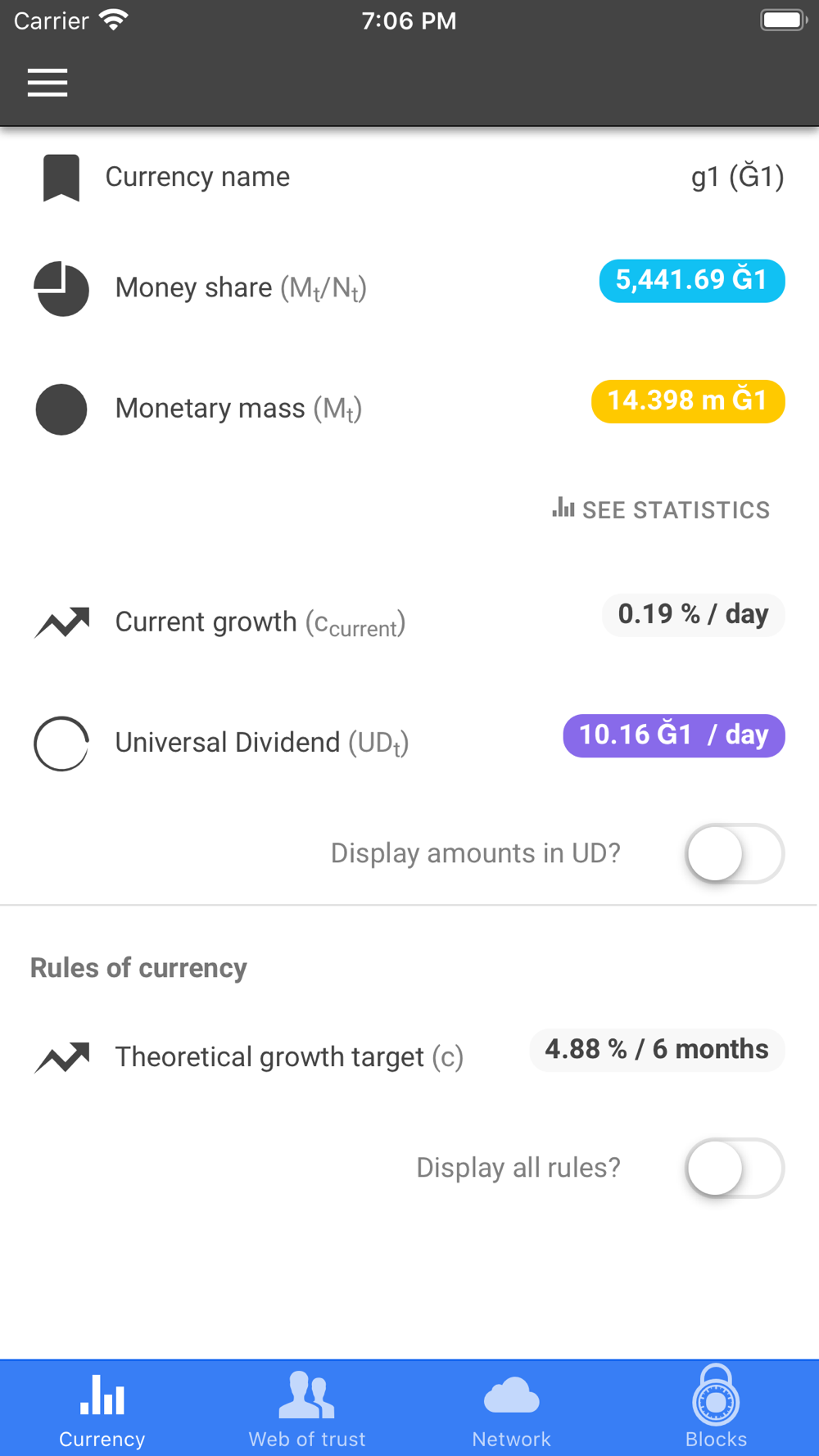Enable Display amounts in UD switch

(734, 853)
